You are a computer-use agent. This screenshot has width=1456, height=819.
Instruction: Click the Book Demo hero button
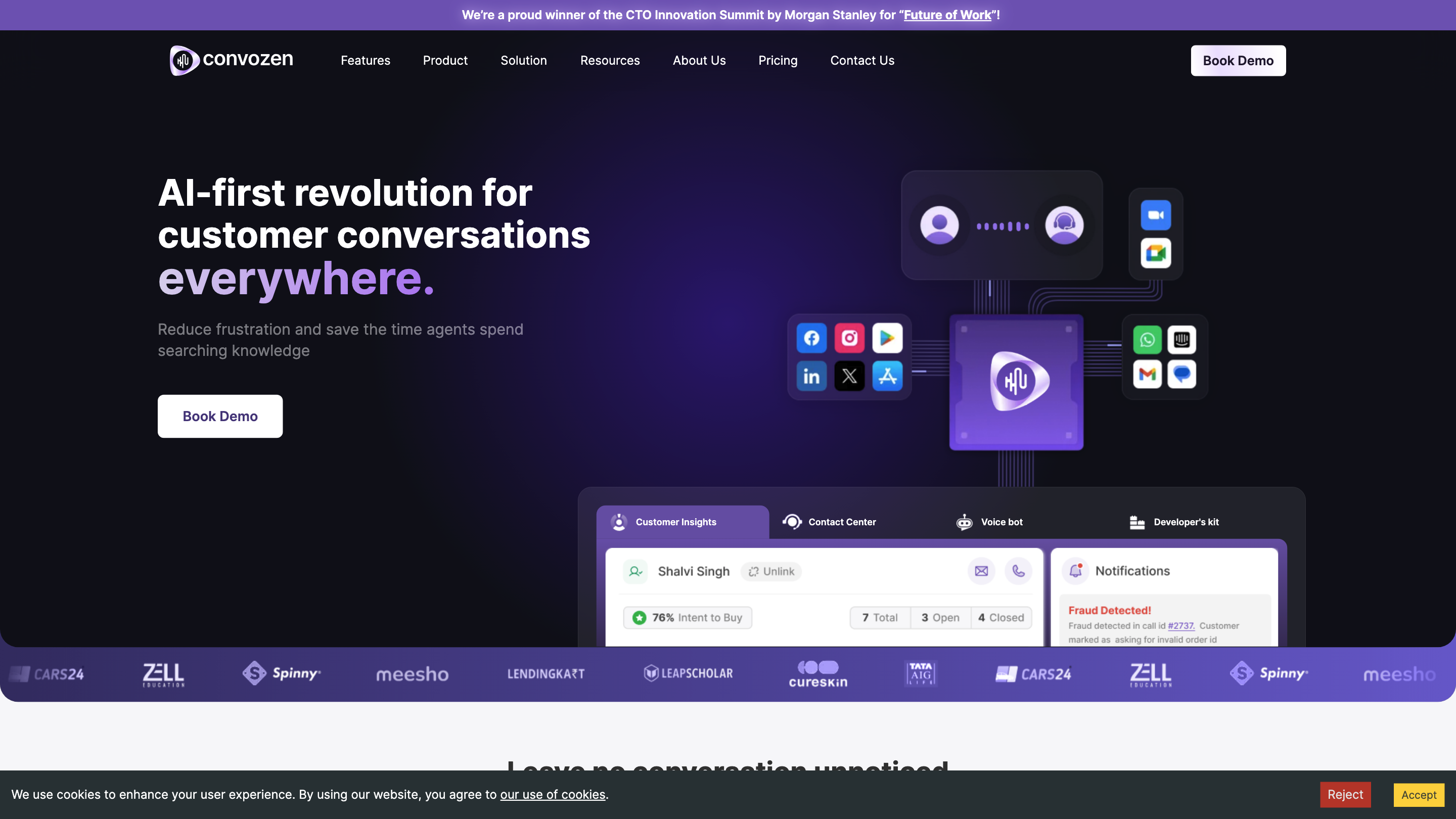220,416
